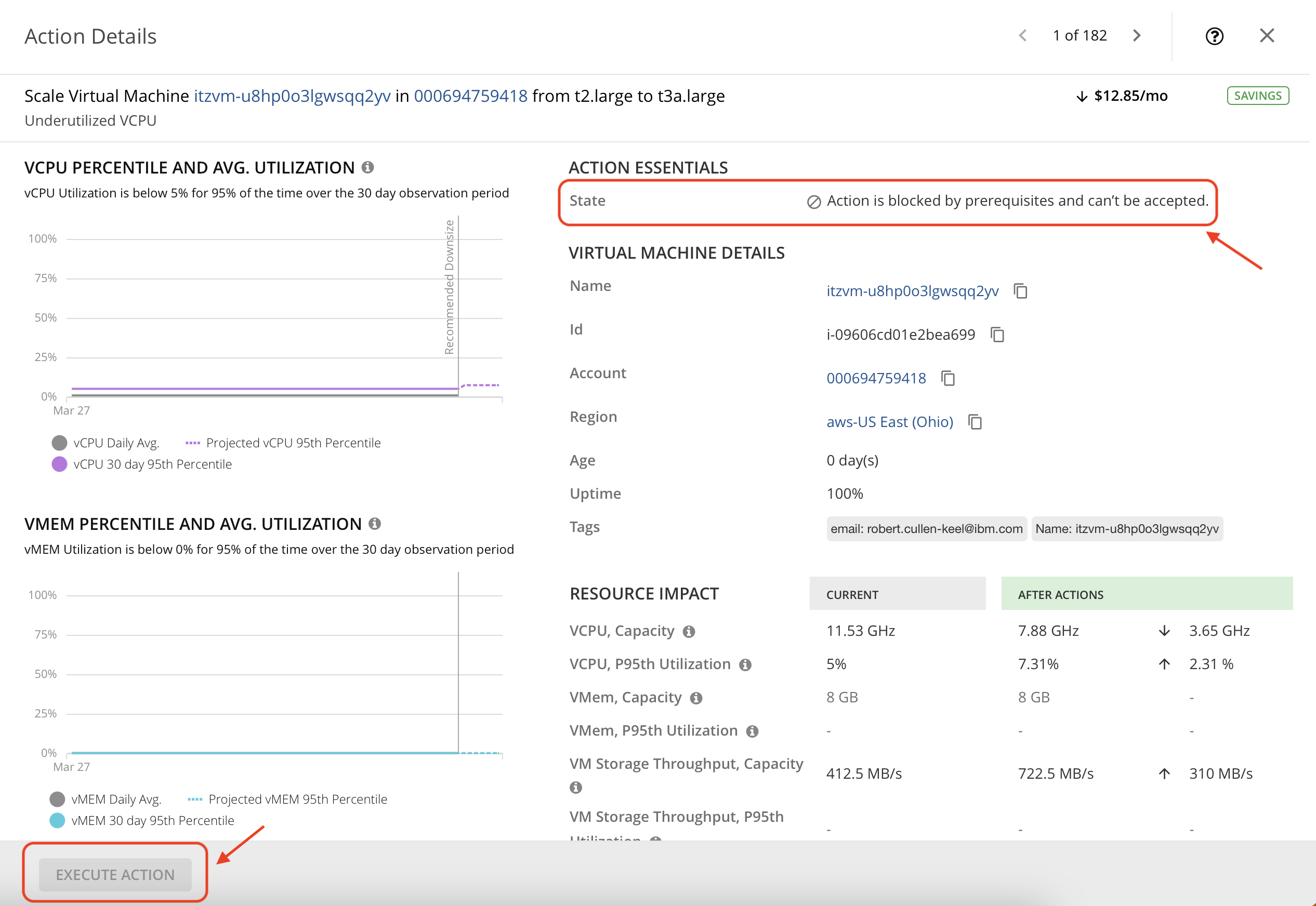Click the Underutilized VCPU subtitle
Screen dimensions: 1316x906
(90, 121)
